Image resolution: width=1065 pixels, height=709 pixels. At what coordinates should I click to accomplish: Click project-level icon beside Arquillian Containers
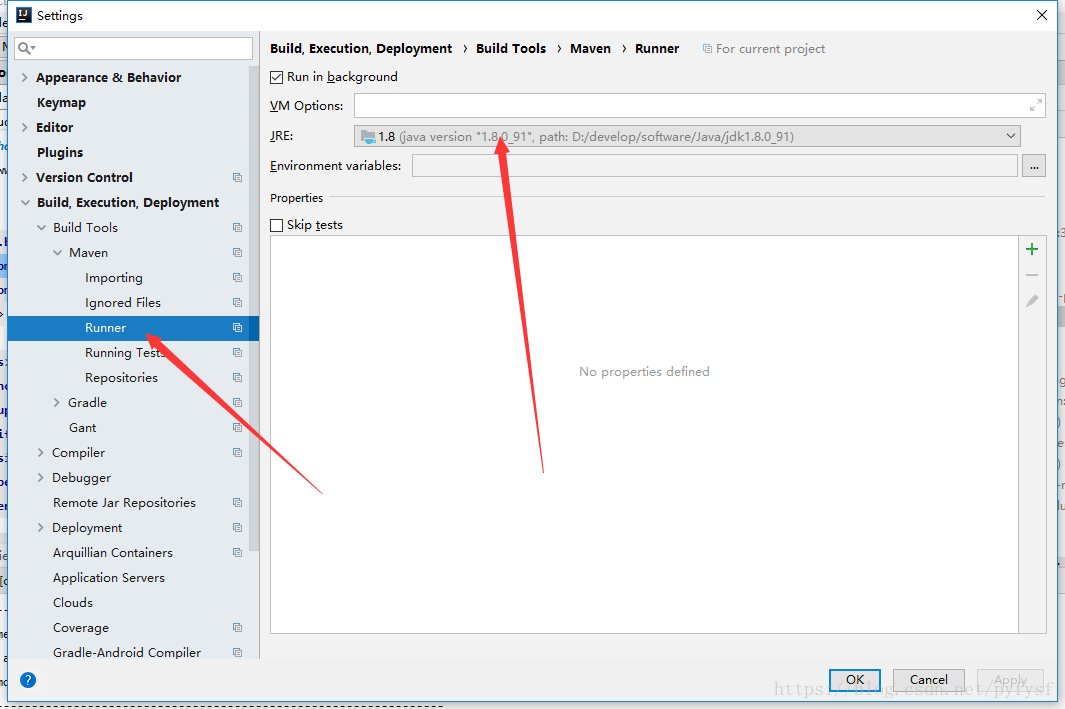[237, 553]
